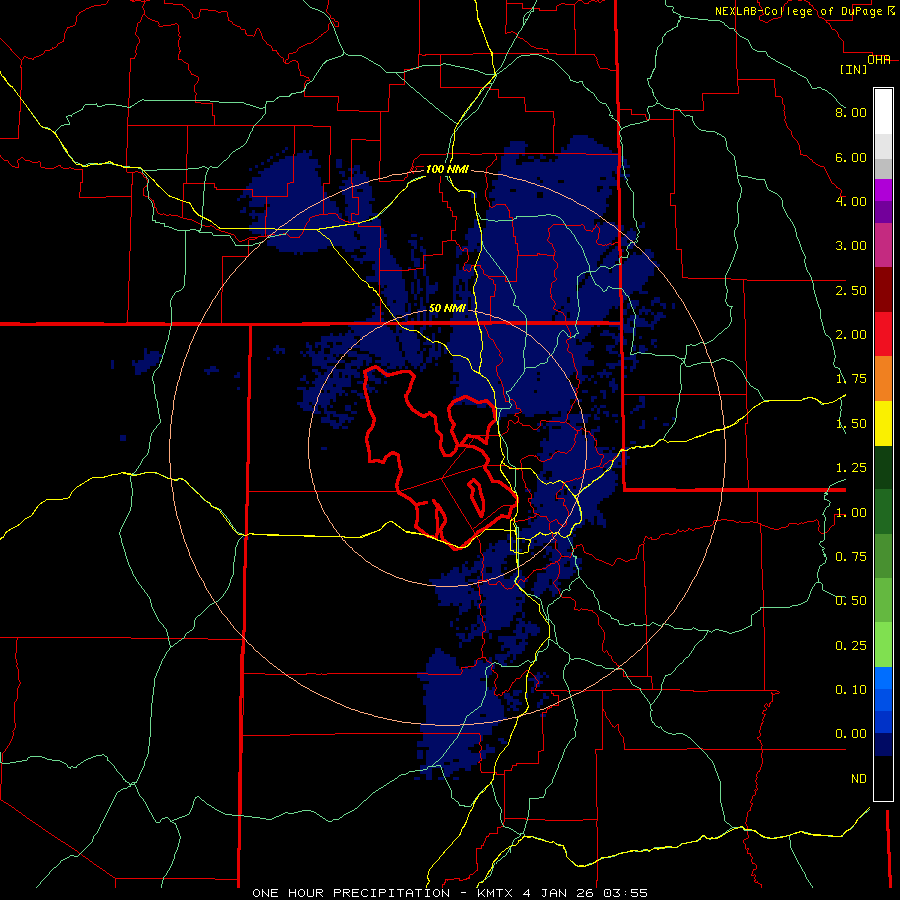Screen dimensions: 900x900
Task: Pick the navy swatch above ND
Action: [x=883, y=745]
